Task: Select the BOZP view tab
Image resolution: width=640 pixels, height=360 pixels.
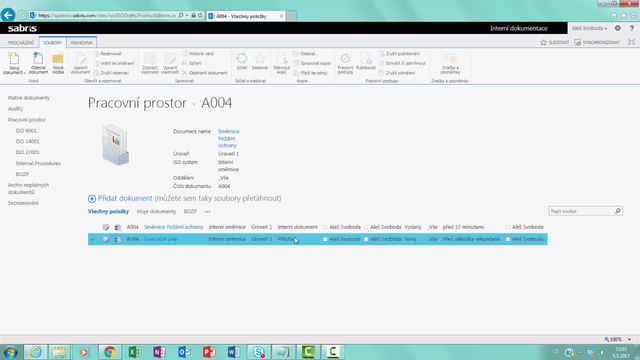Action: [x=190, y=211]
